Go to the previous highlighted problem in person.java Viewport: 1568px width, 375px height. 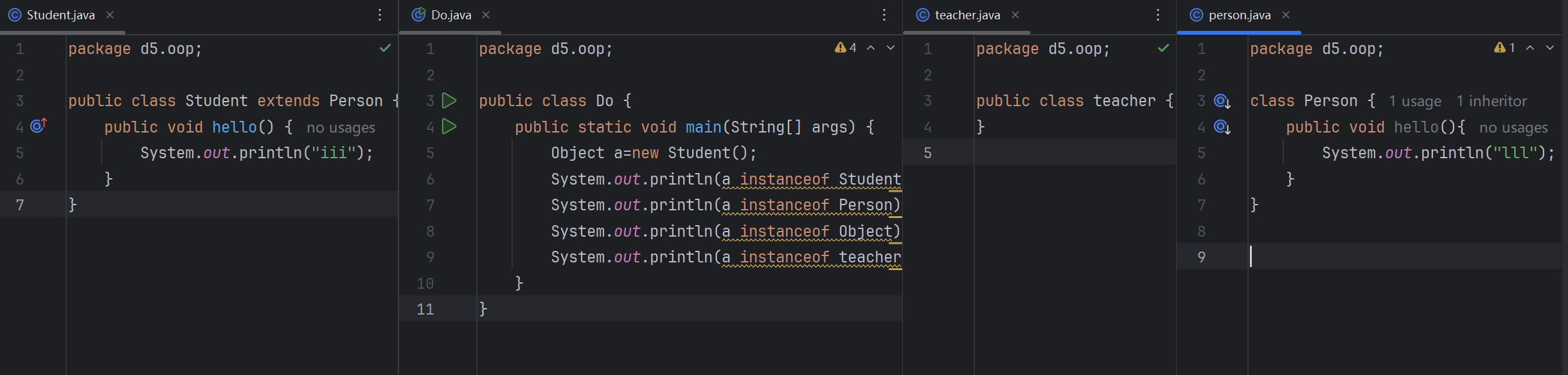pos(1530,48)
